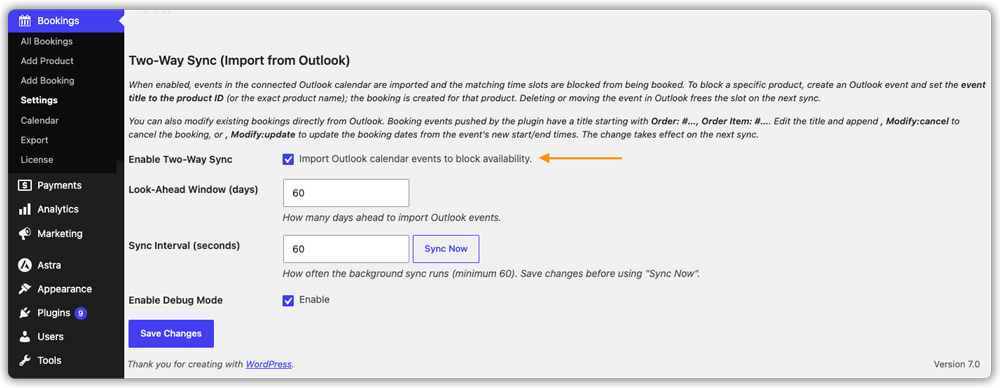Viewport: 1000px width, 388px height.
Task: Click the Users person icon
Action: coord(25,336)
